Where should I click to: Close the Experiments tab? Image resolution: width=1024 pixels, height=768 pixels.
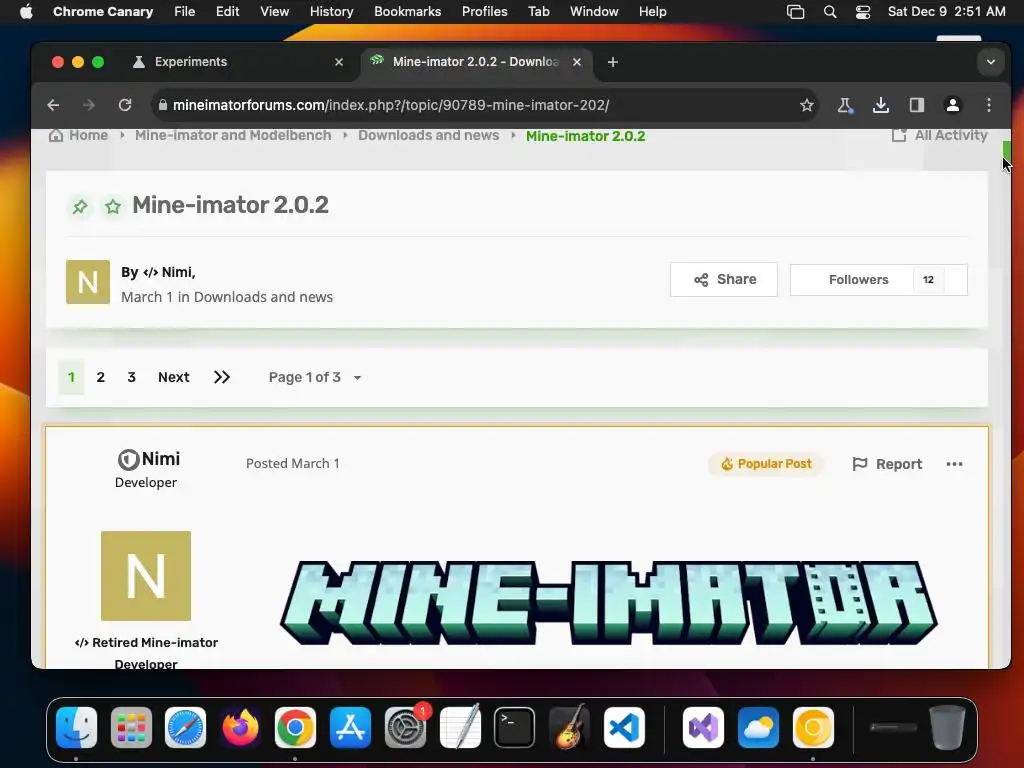pos(339,62)
